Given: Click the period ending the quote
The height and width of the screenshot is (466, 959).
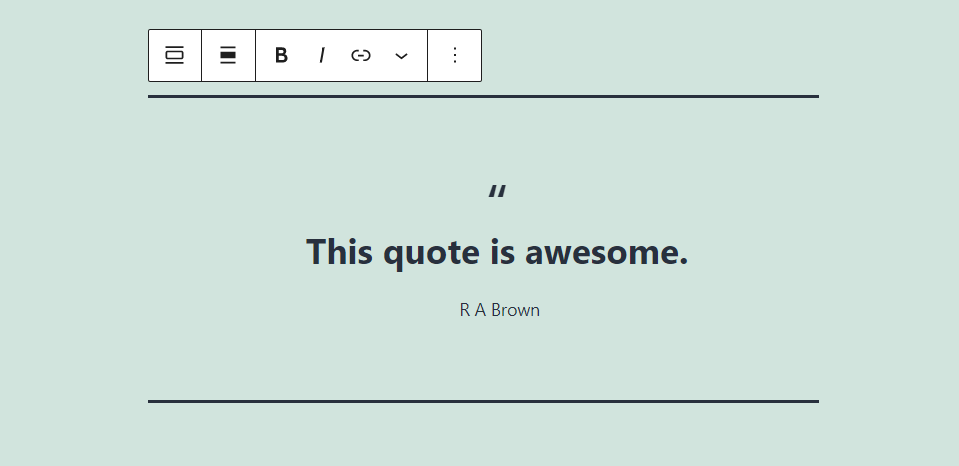Looking at the screenshot, I should pyautogui.click(x=684, y=262).
